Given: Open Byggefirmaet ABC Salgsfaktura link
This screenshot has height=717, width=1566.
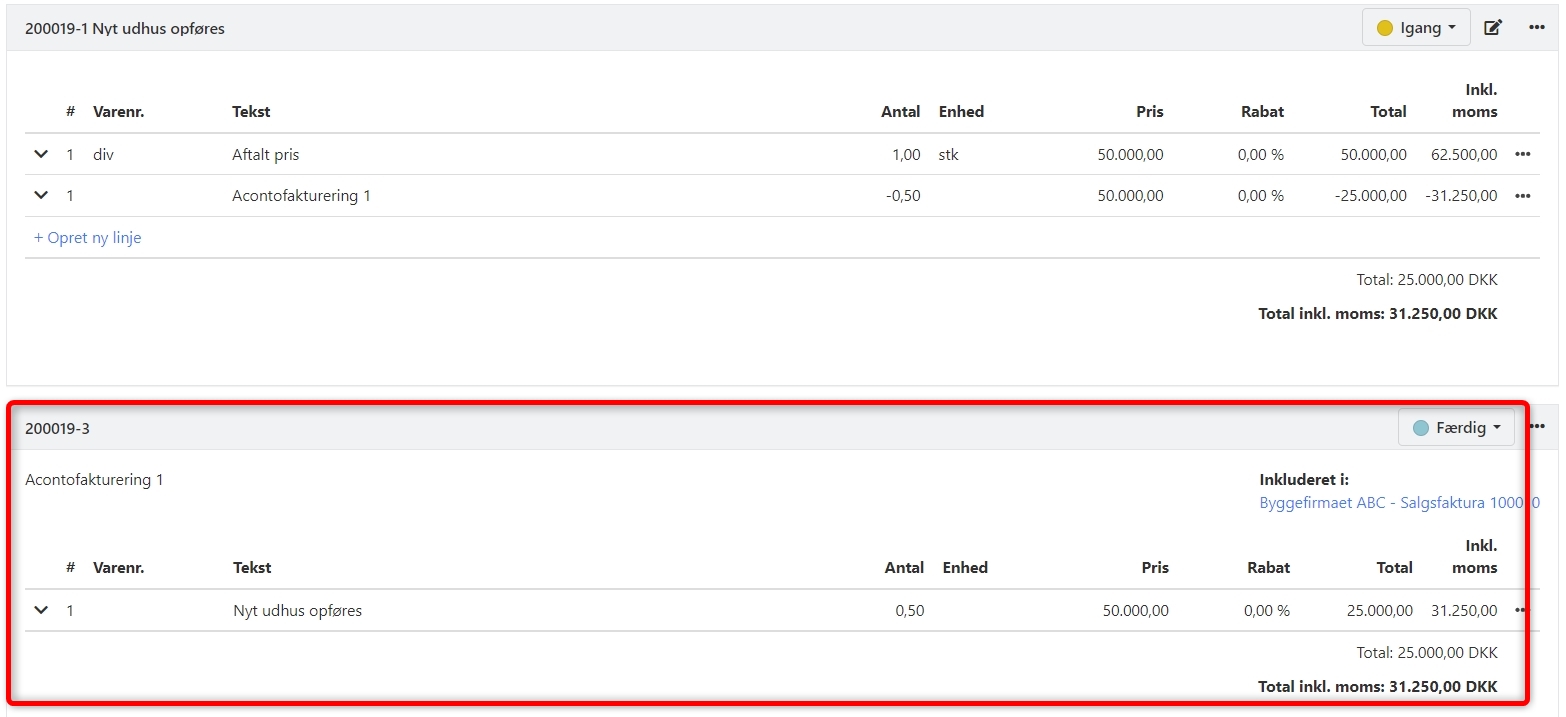Looking at the screenshot, I should tap(1398, 503).
